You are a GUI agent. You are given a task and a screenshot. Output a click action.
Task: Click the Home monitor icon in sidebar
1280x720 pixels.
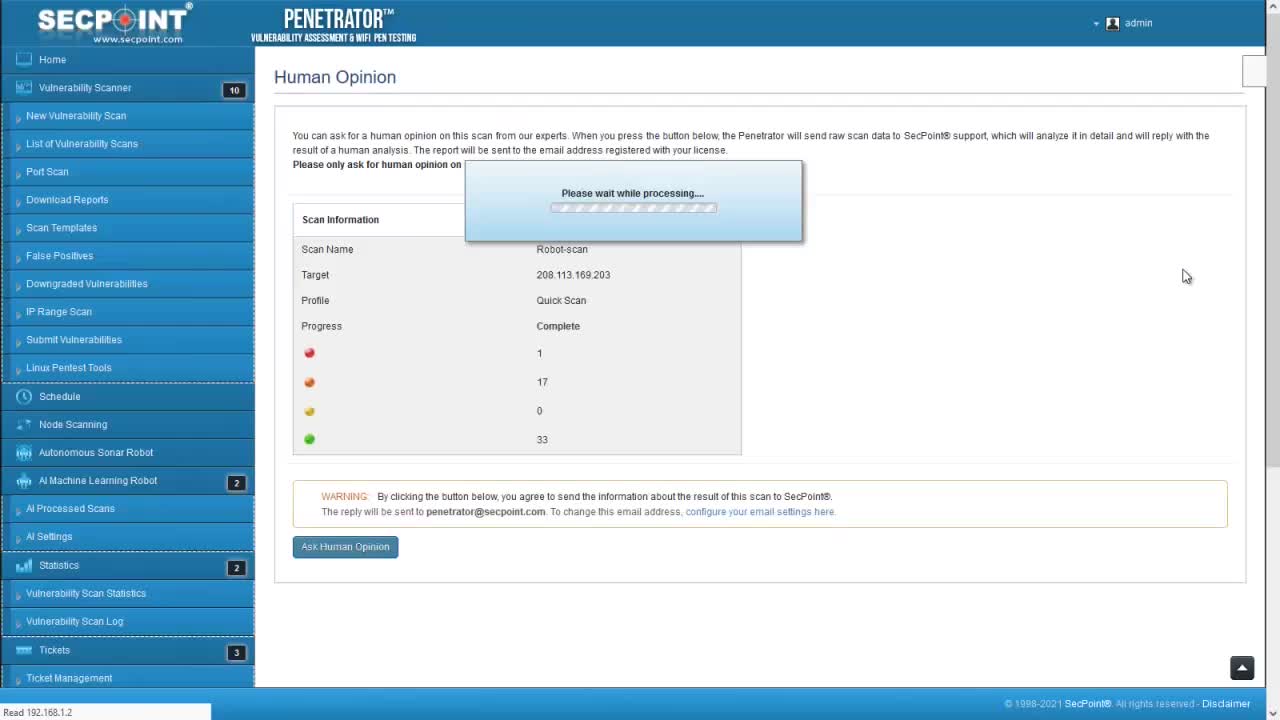pyautogui.click(x=24, y=59)
